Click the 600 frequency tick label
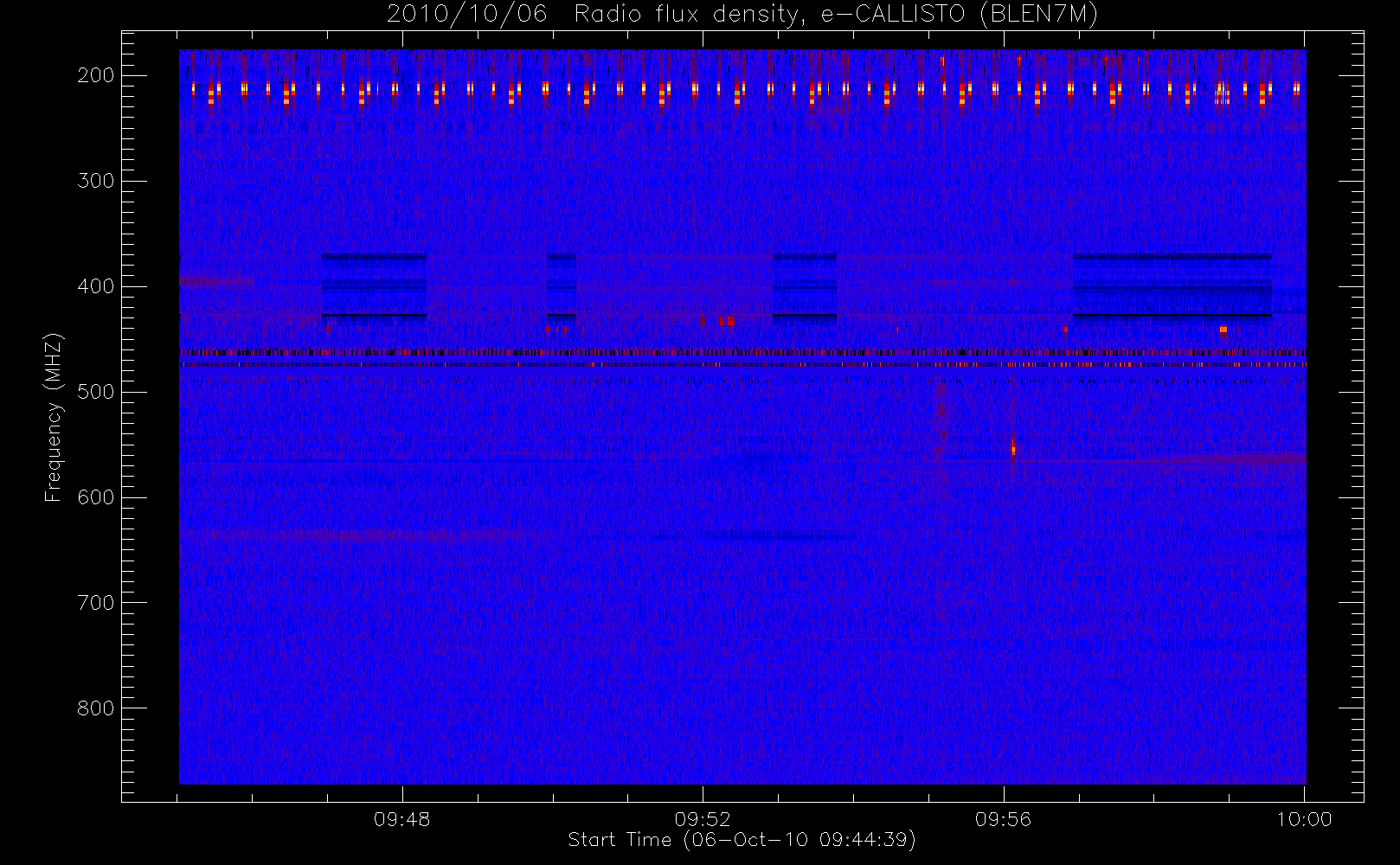The width and height of the screenshot is (1400, 865). click(x=96, y=497)
